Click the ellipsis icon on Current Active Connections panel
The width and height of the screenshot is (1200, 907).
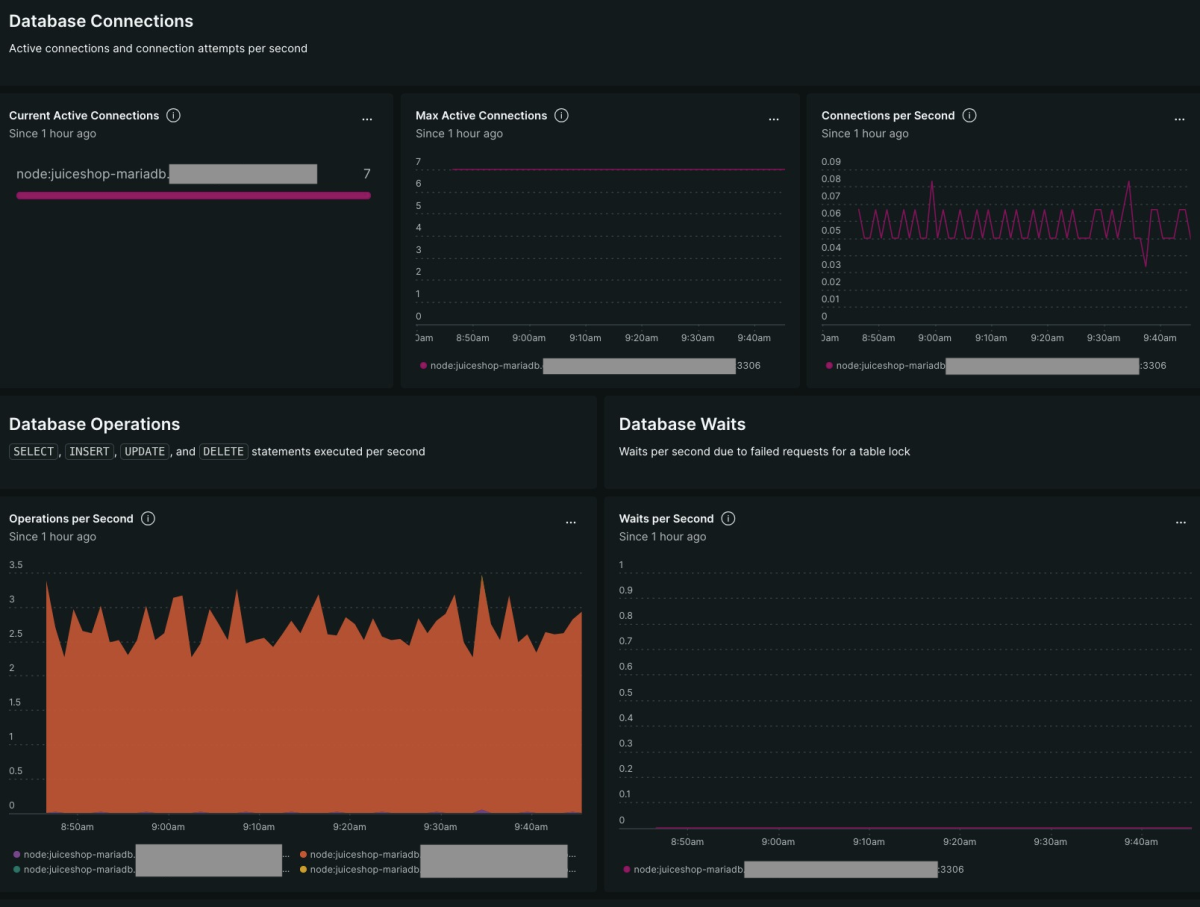[x=367, y=118]
